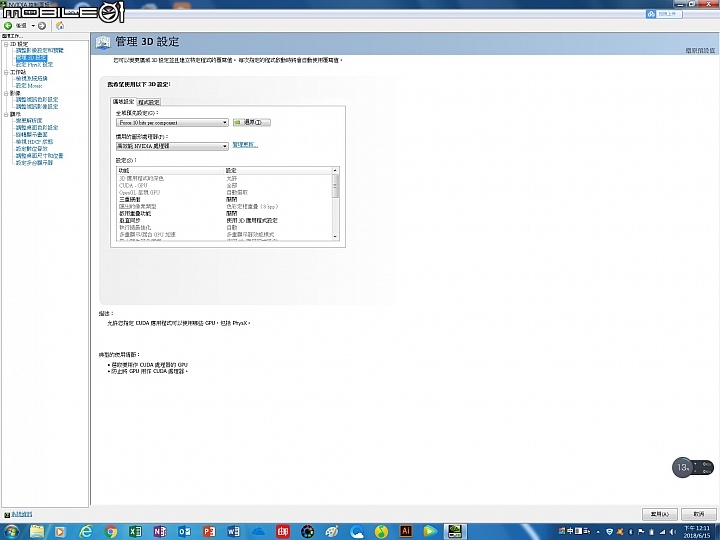Screen dimensions: 720x540
Task: Go forward with the grey arrow
Action: [42, 26]
